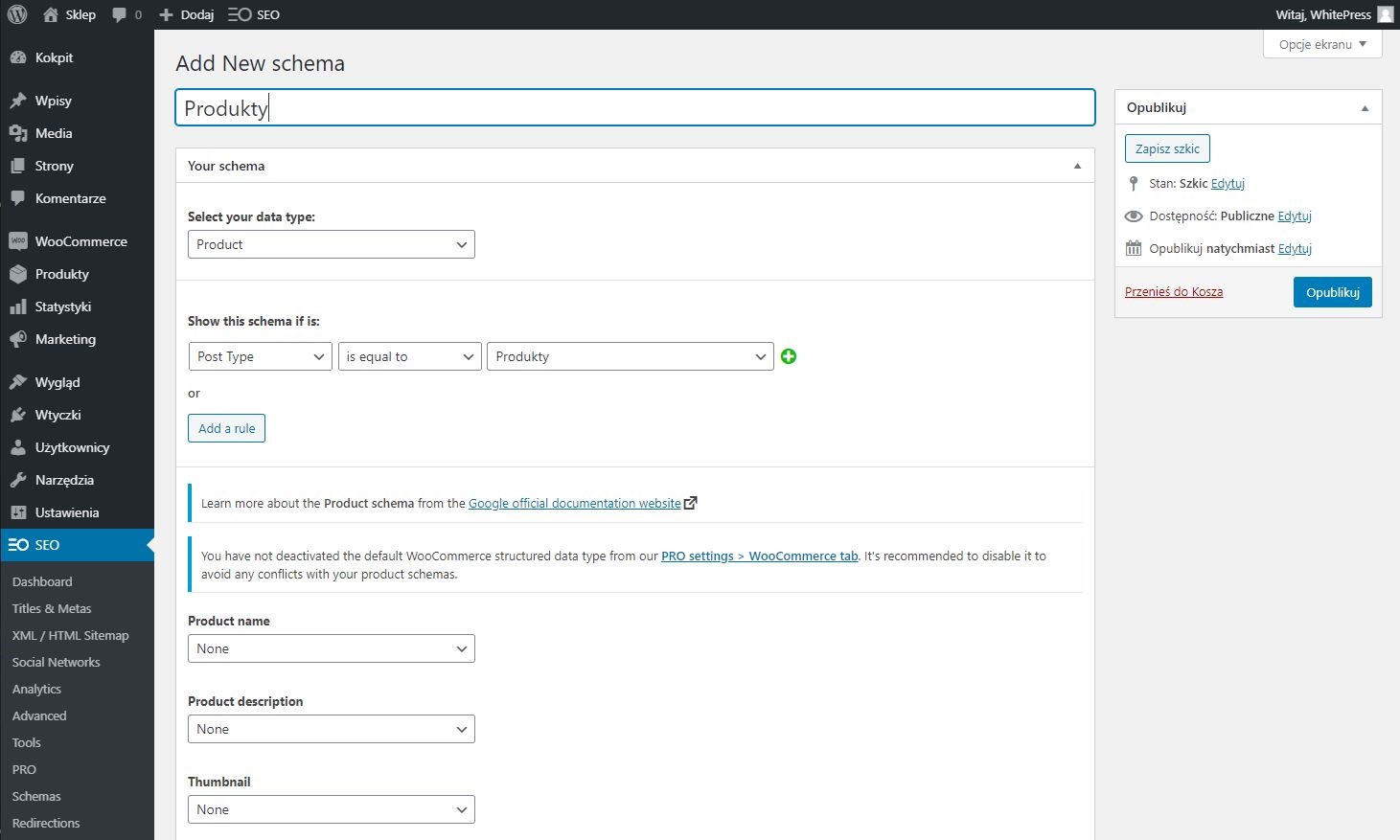
Task: Click the Produkty box icon in sidebar
Action: (18, 274)
